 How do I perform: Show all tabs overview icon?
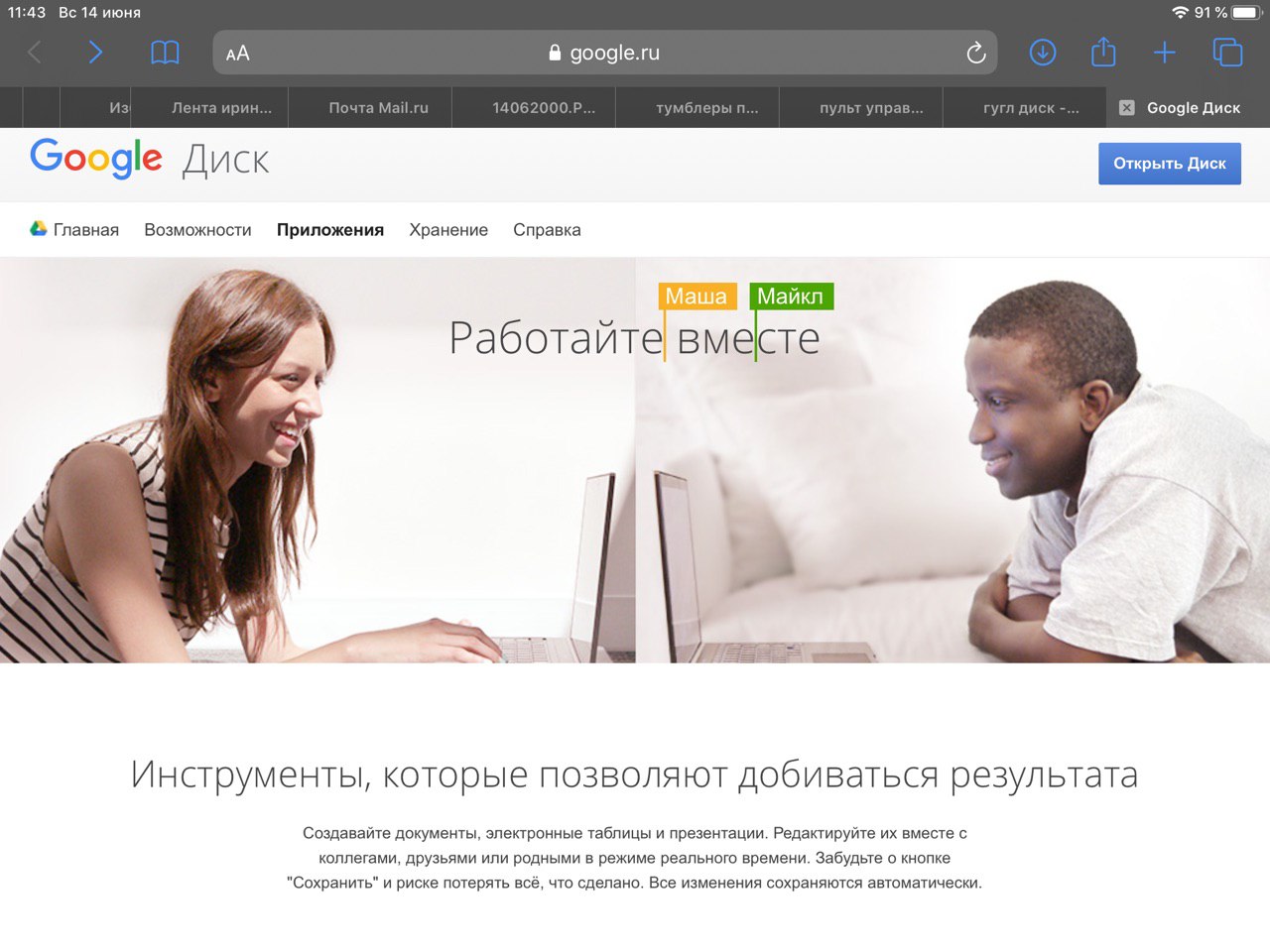(1227, 53)
